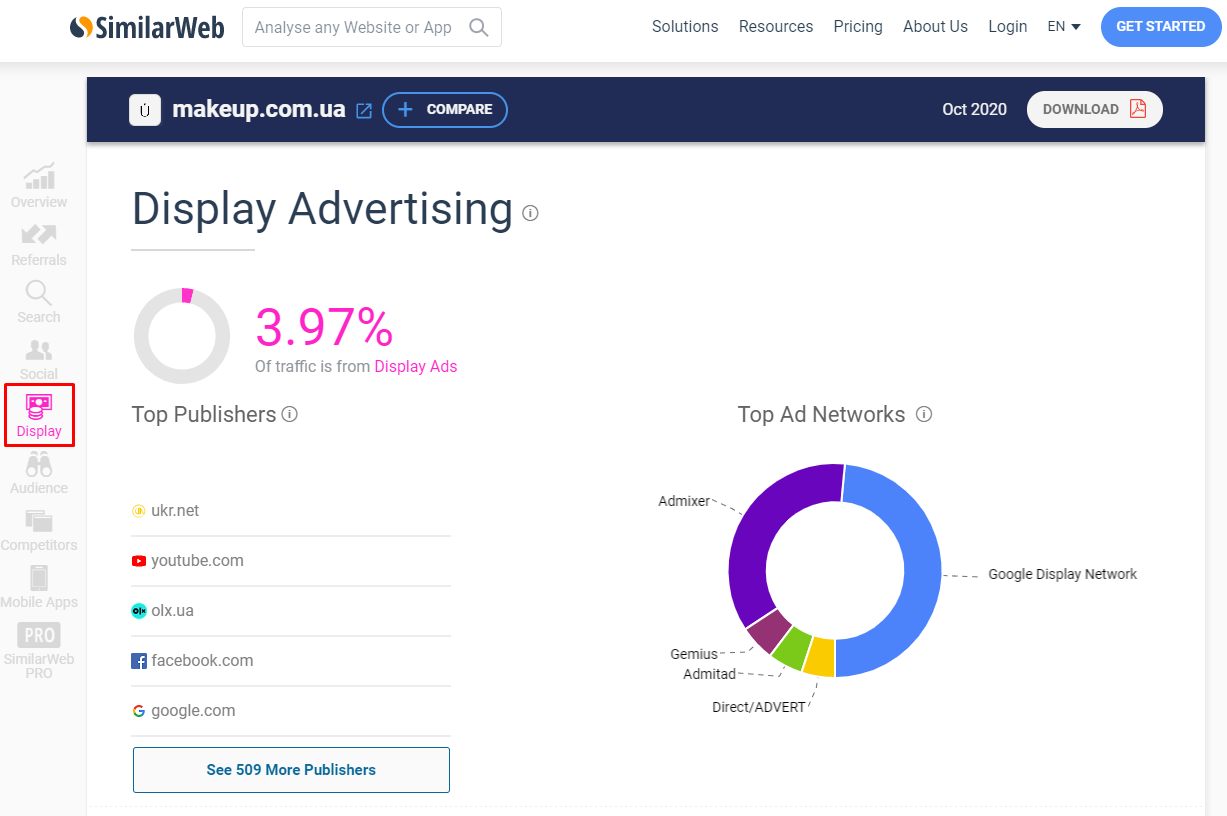Open the Search traffic section
Viewport: 1227px width, 816px height.
click(x=38, y=300)
